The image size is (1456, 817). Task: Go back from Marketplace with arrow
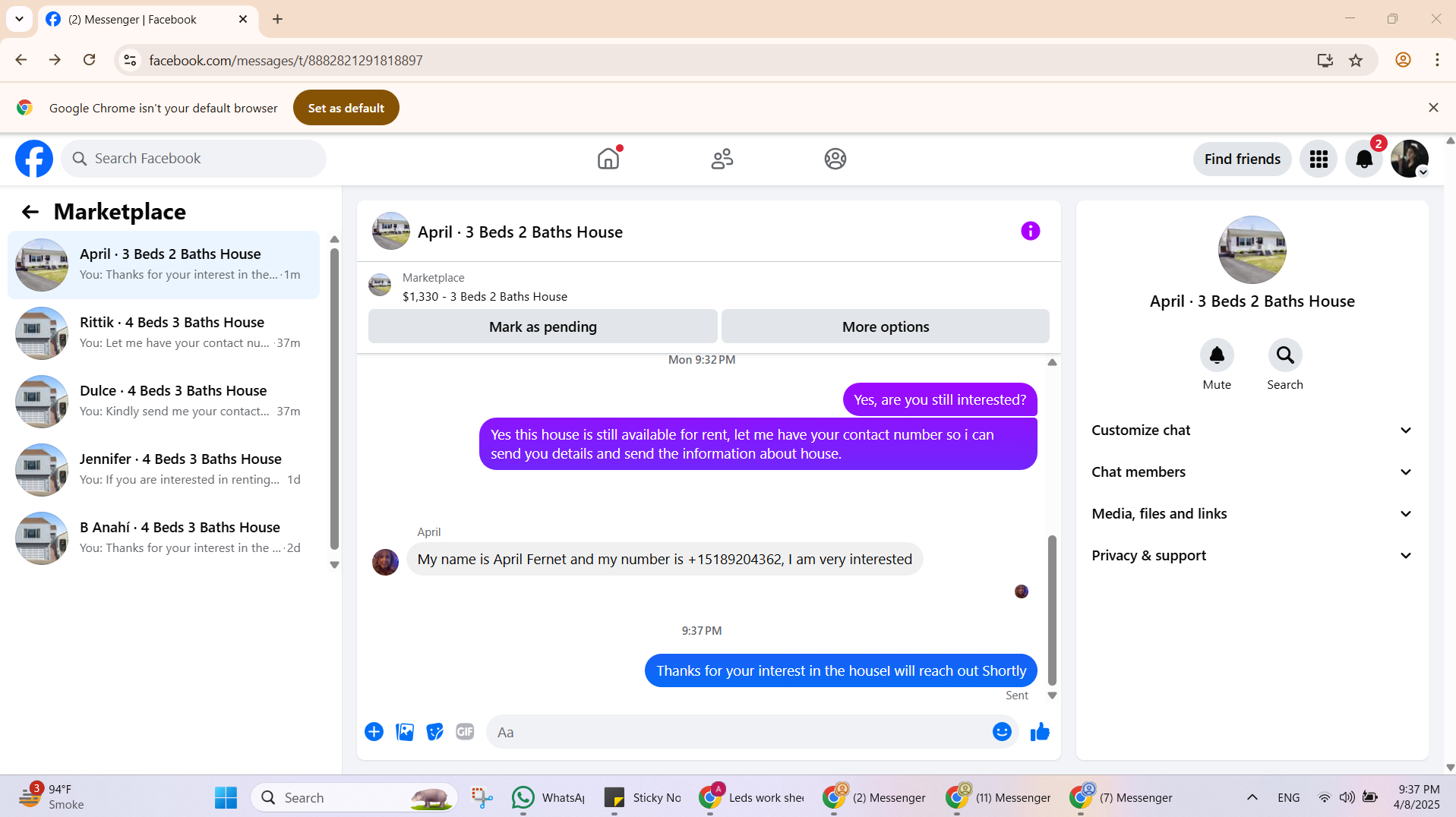tap(30, 212)
